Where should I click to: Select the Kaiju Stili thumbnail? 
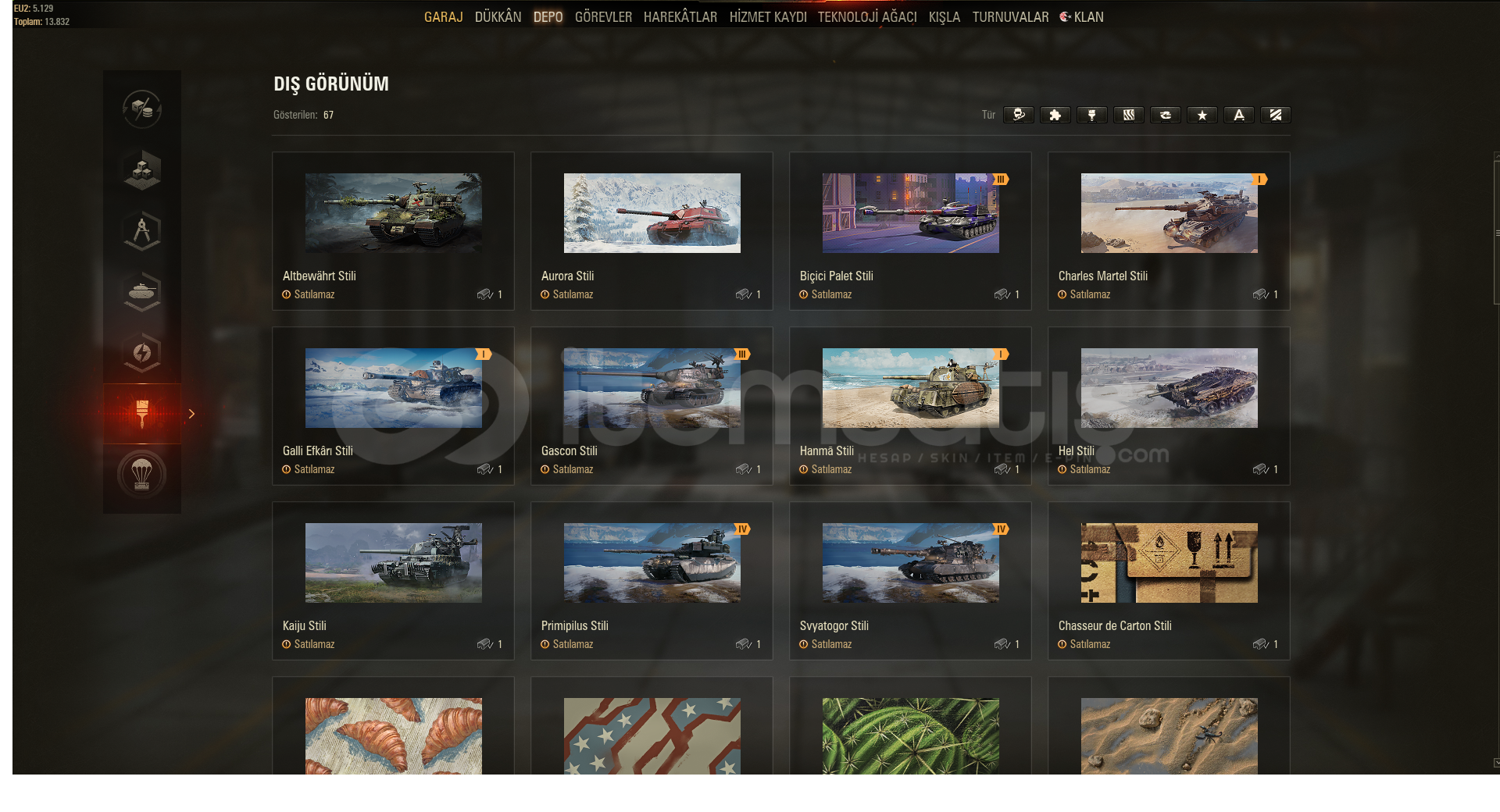394,563
